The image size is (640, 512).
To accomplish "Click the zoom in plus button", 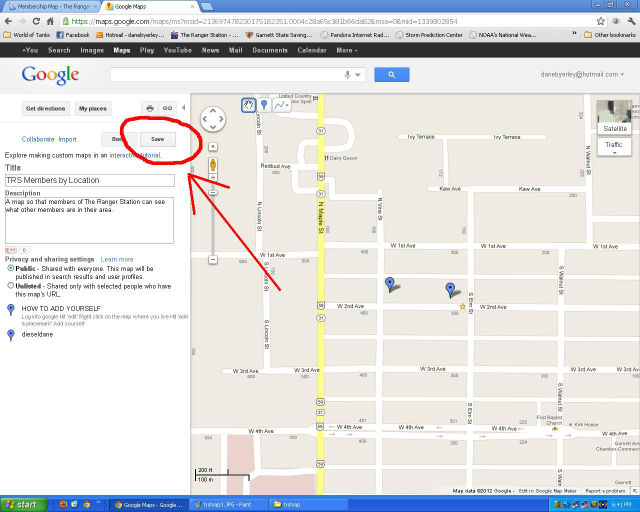I will pos(213,178).
